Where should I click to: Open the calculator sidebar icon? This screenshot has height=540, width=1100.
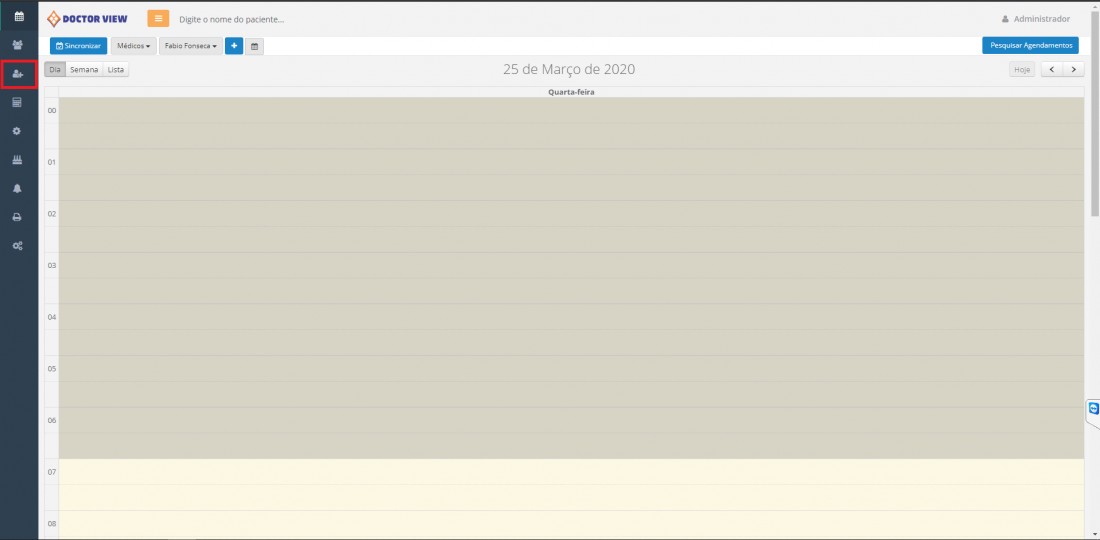[x=18, y=102]
